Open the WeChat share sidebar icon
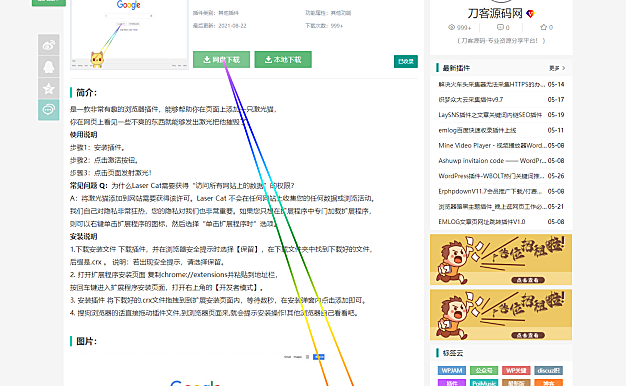The height and width of the screenshot is (386, 626). (49, 109)
